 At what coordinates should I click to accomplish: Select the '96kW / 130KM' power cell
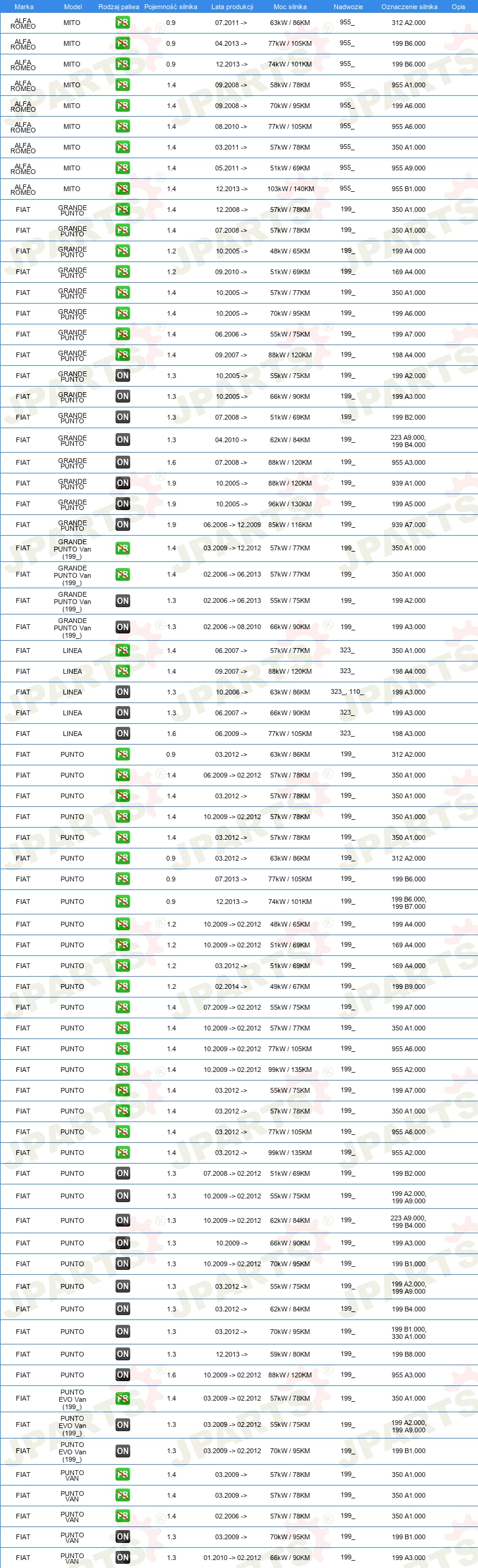pyautogui.click(x=290, y=504)
